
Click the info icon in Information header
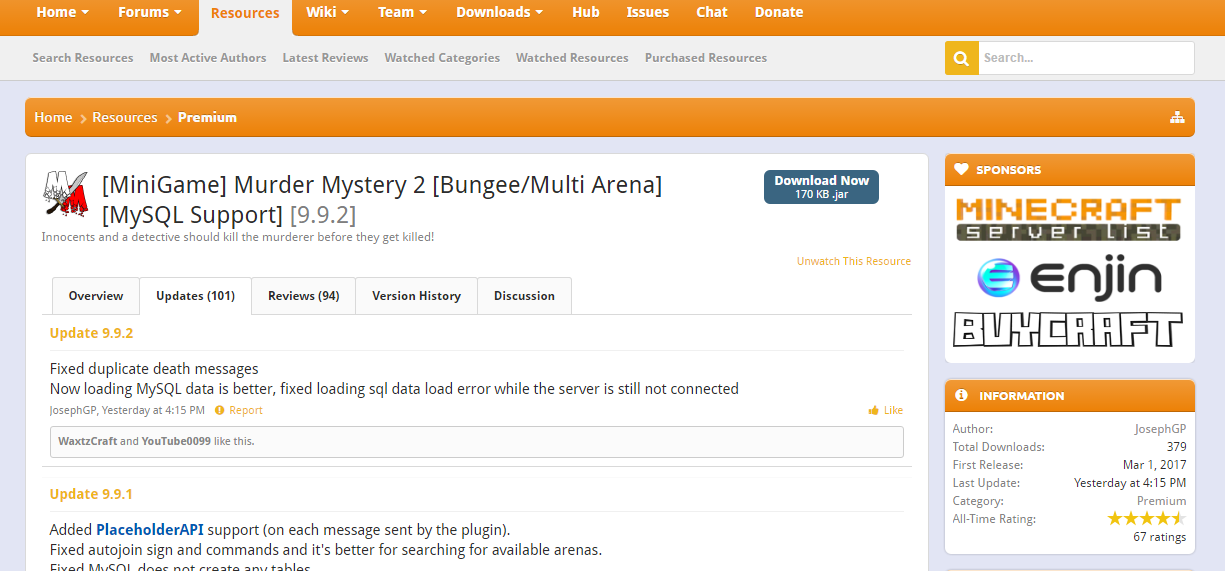pos(961,396)
